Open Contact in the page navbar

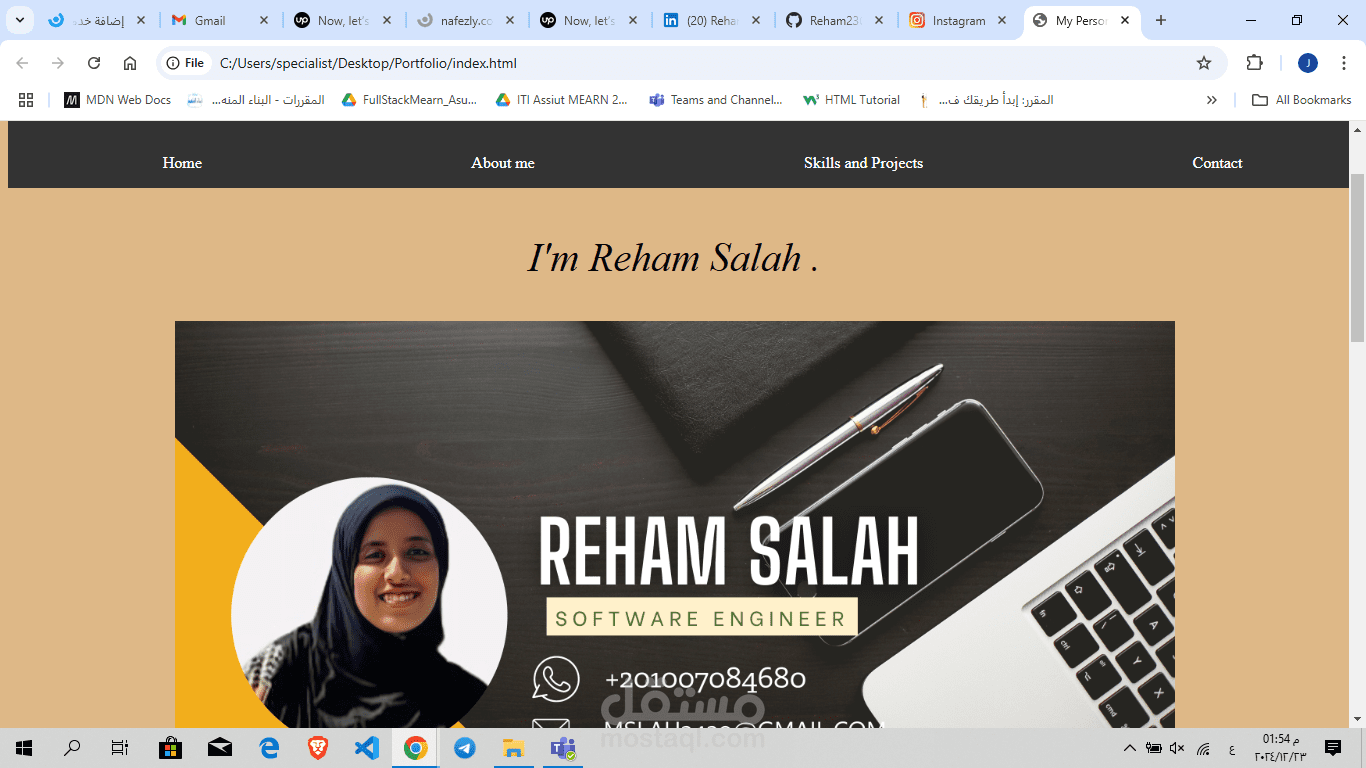point(1217,163)
